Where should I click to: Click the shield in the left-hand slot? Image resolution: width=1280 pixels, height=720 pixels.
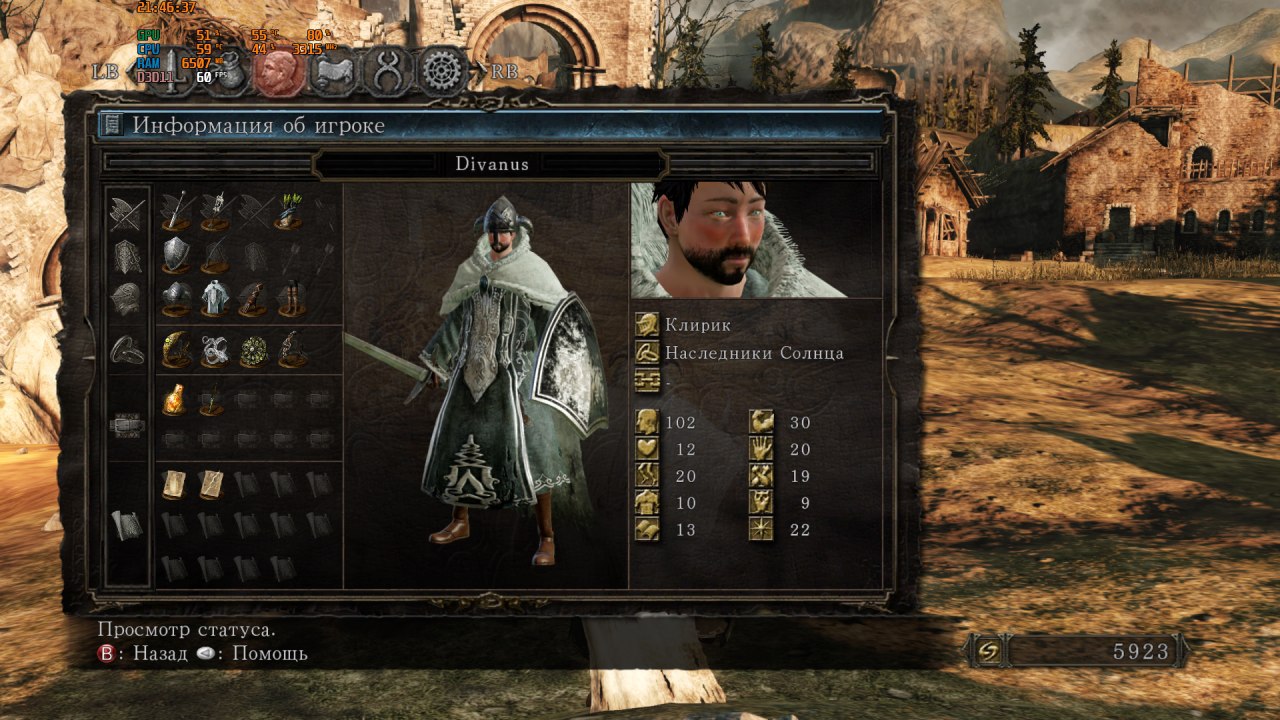[x=175, y=255]
